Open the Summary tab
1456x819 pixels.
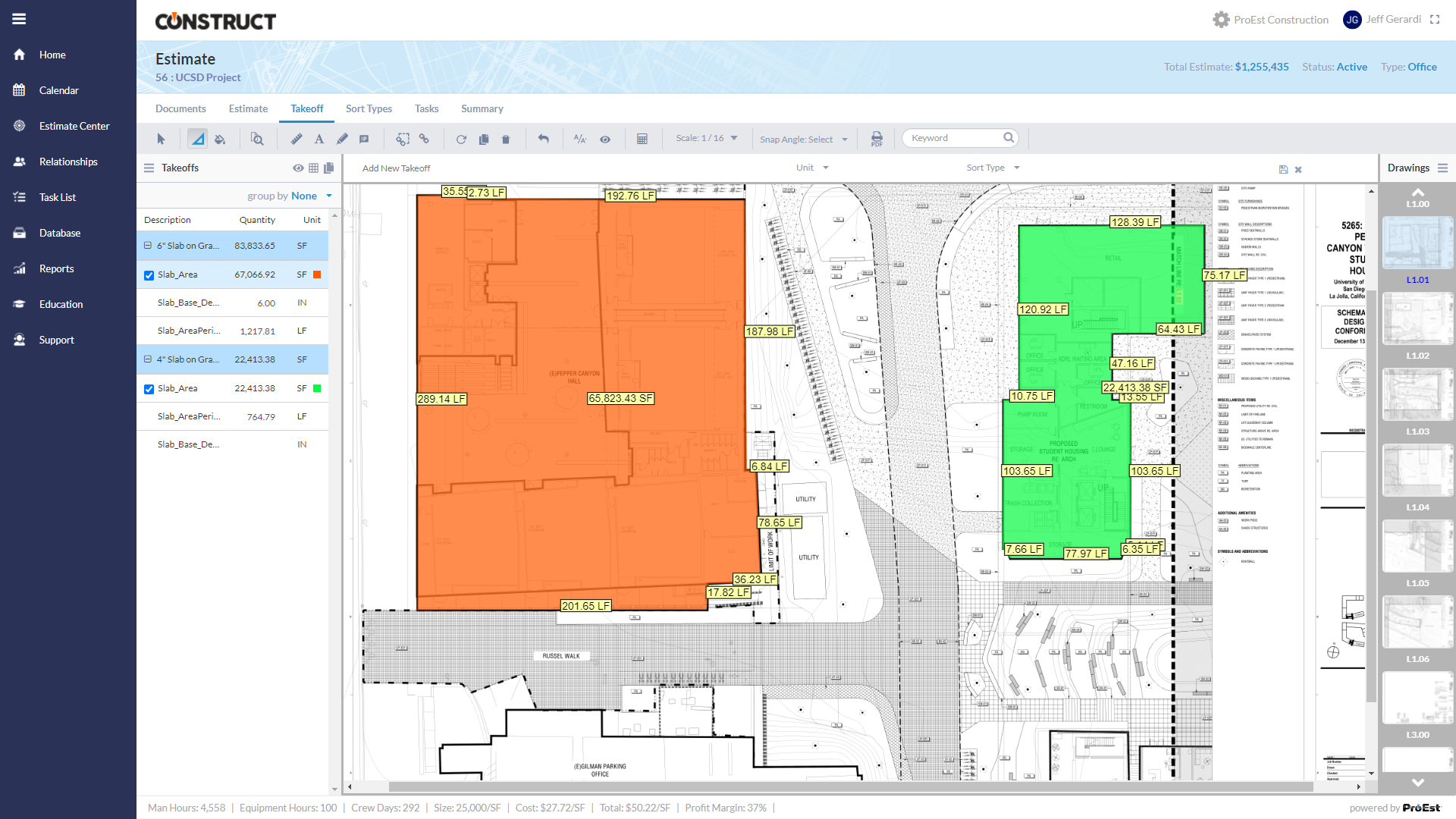coord(482,108)
